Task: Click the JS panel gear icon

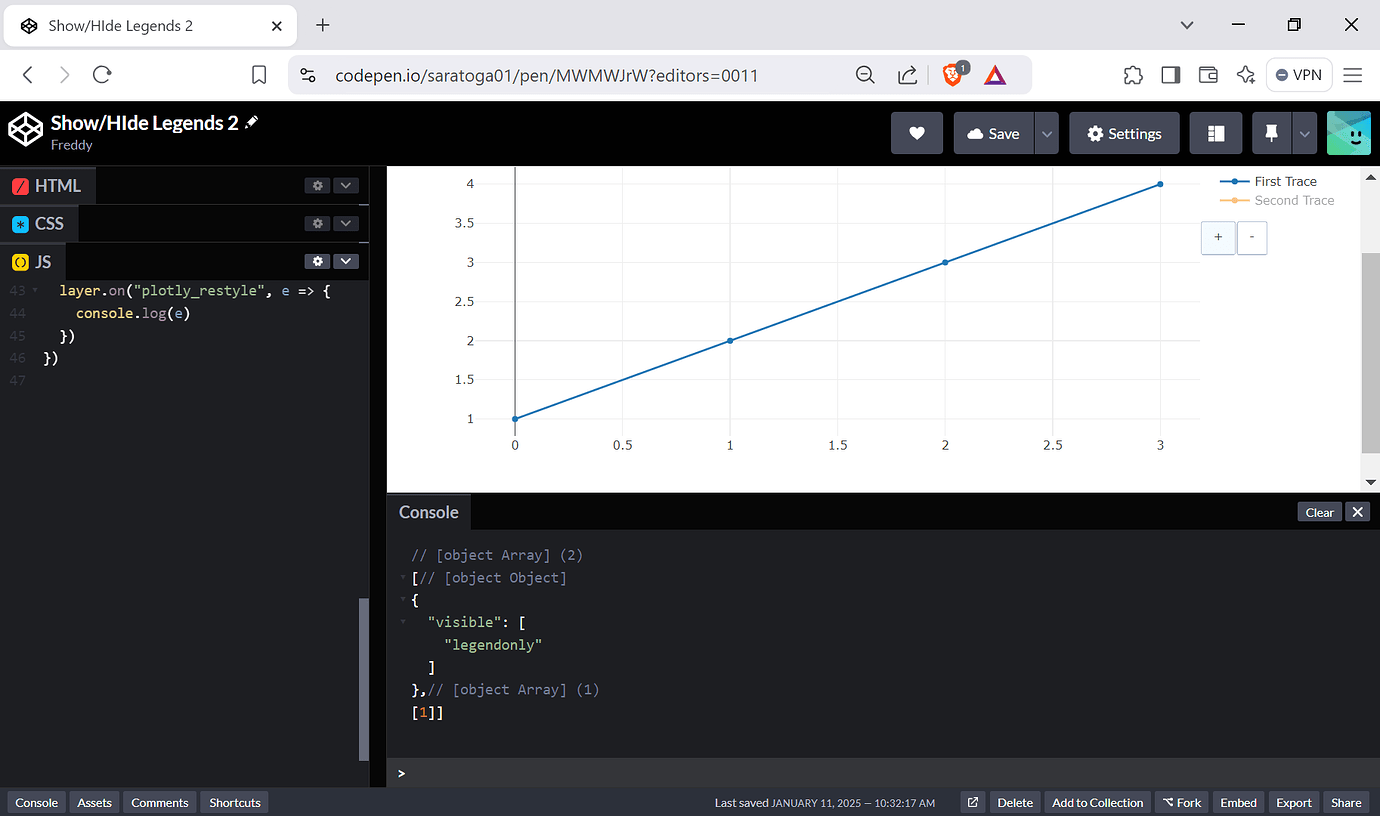Action: (317, 261)
